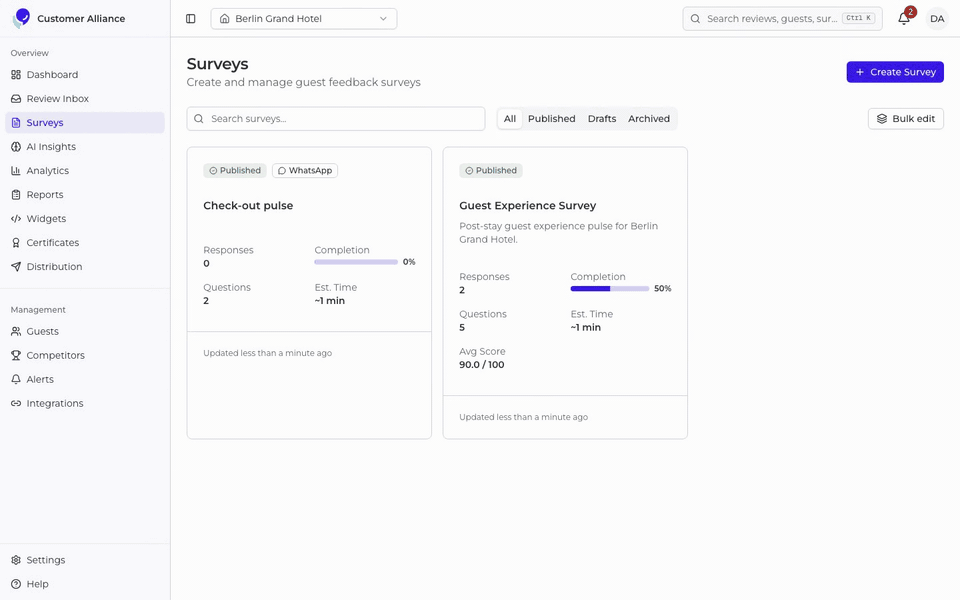The height and width of the screenshot is (600, 960).
Task: Focus the global search reviews box
Action: (782, 19)
